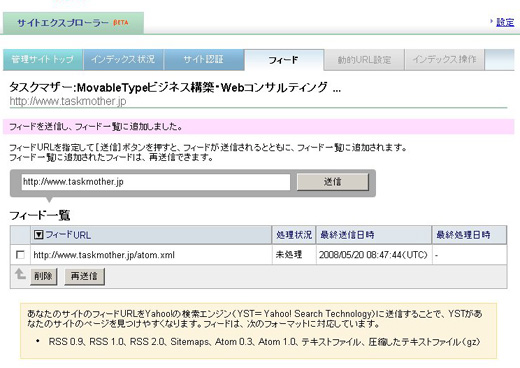Image resolution: width=520 pixels, height=368 pixels.
Task: Click the Site Explorer BETA logo
Action: pyautogui.click(x=73, y=23)
